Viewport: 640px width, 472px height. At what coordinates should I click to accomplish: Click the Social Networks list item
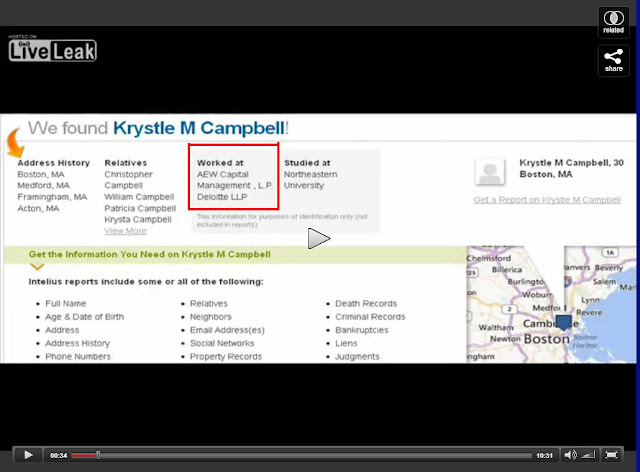click(222, 343)
